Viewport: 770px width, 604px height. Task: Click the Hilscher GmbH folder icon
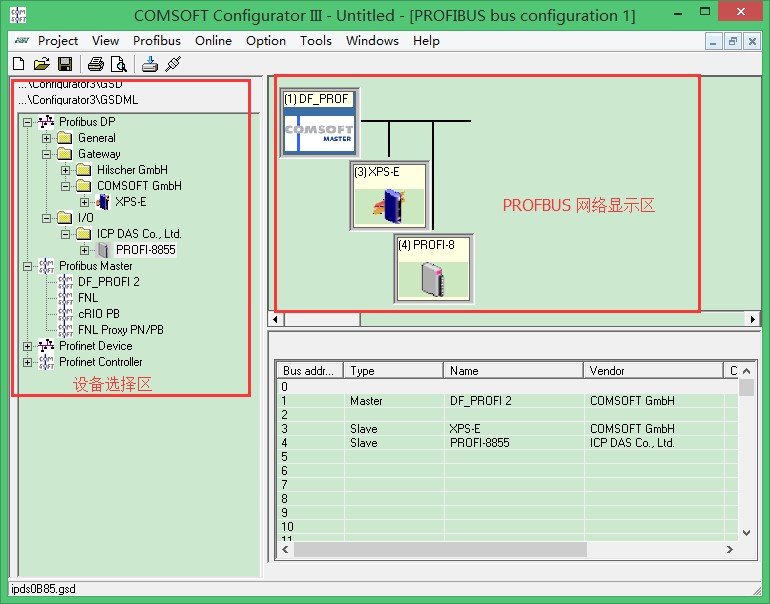84,170
